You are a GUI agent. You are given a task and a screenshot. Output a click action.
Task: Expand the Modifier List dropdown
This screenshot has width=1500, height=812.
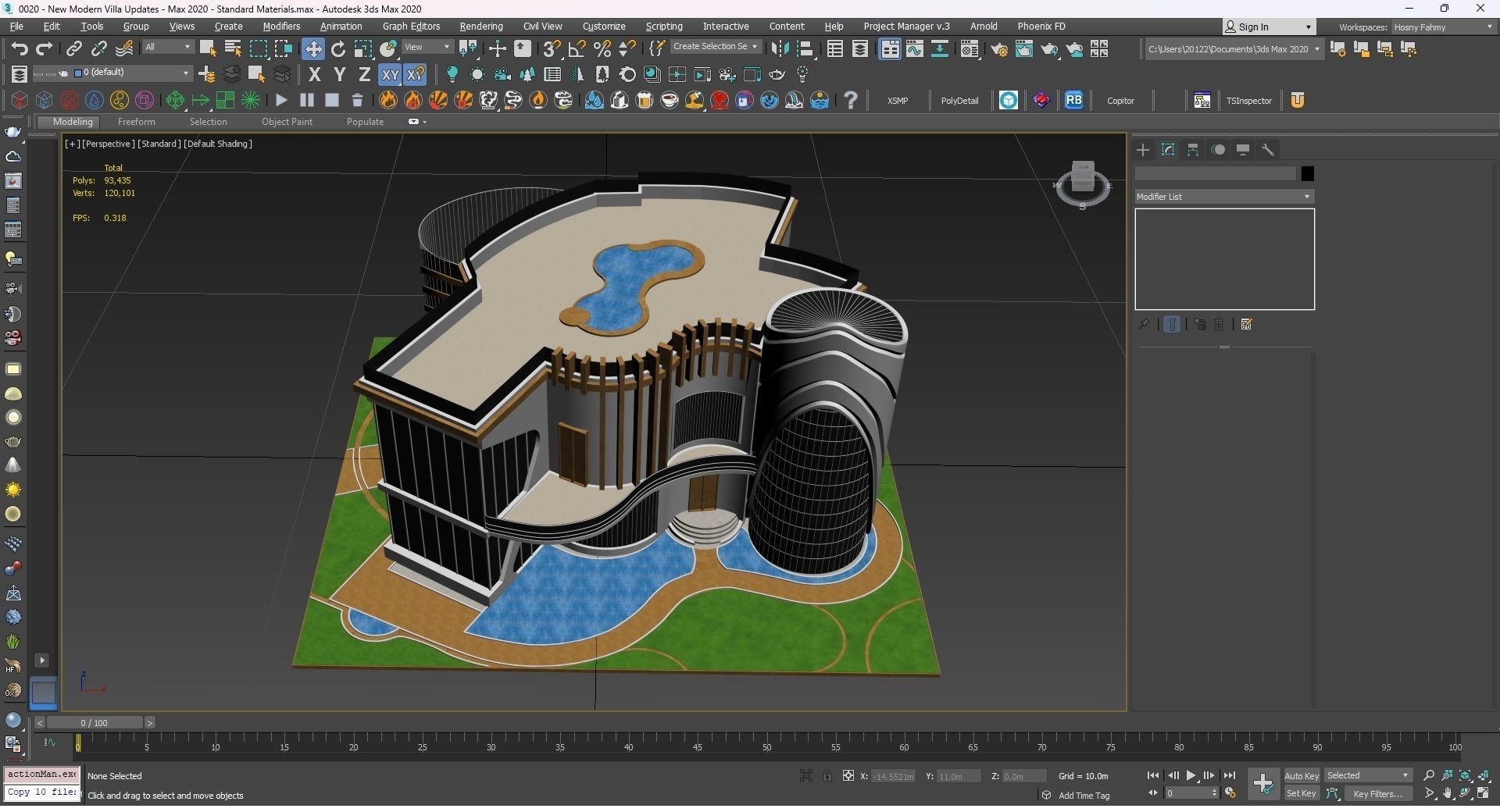coord(1223,197)
